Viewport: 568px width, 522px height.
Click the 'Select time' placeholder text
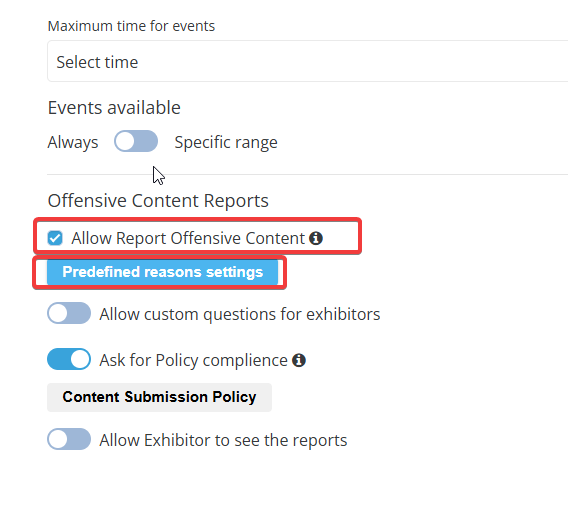point(97,62)
